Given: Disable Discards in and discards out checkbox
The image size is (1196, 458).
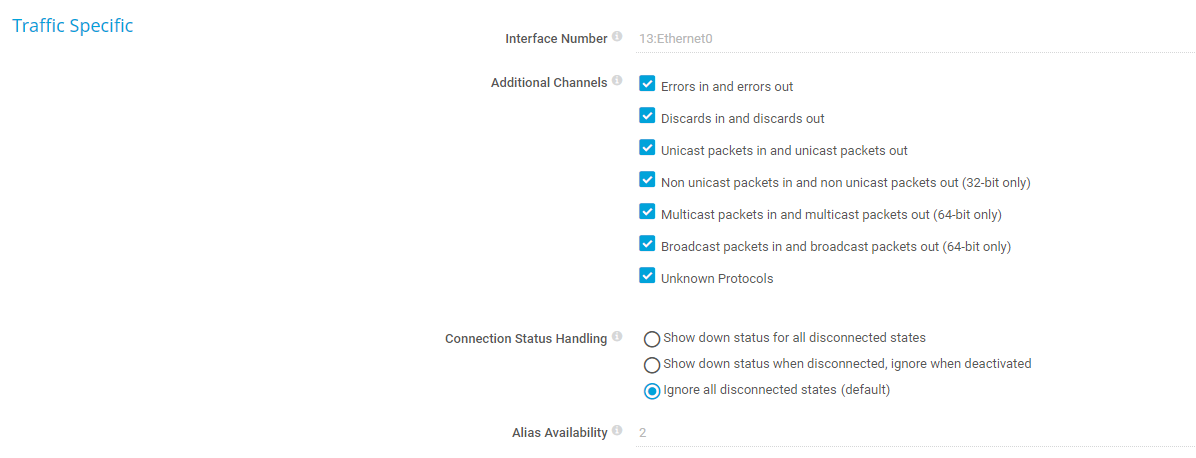Looking at the screenshot, I should tap(647, 116).
